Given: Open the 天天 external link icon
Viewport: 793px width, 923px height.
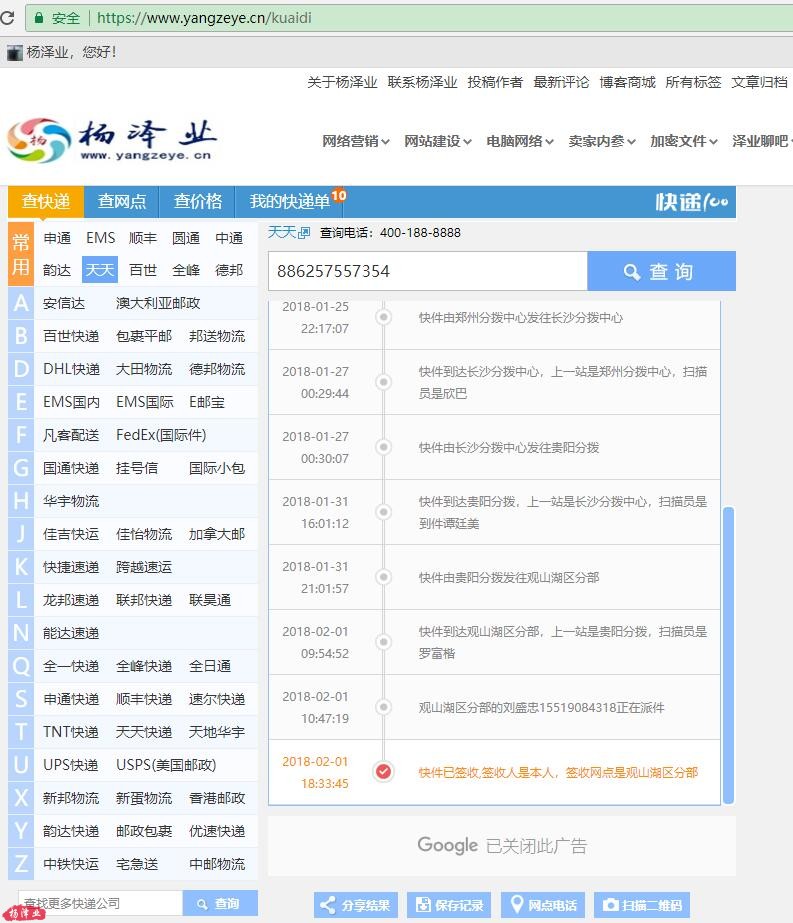Looking at the screenshot, I should point(304,233).
